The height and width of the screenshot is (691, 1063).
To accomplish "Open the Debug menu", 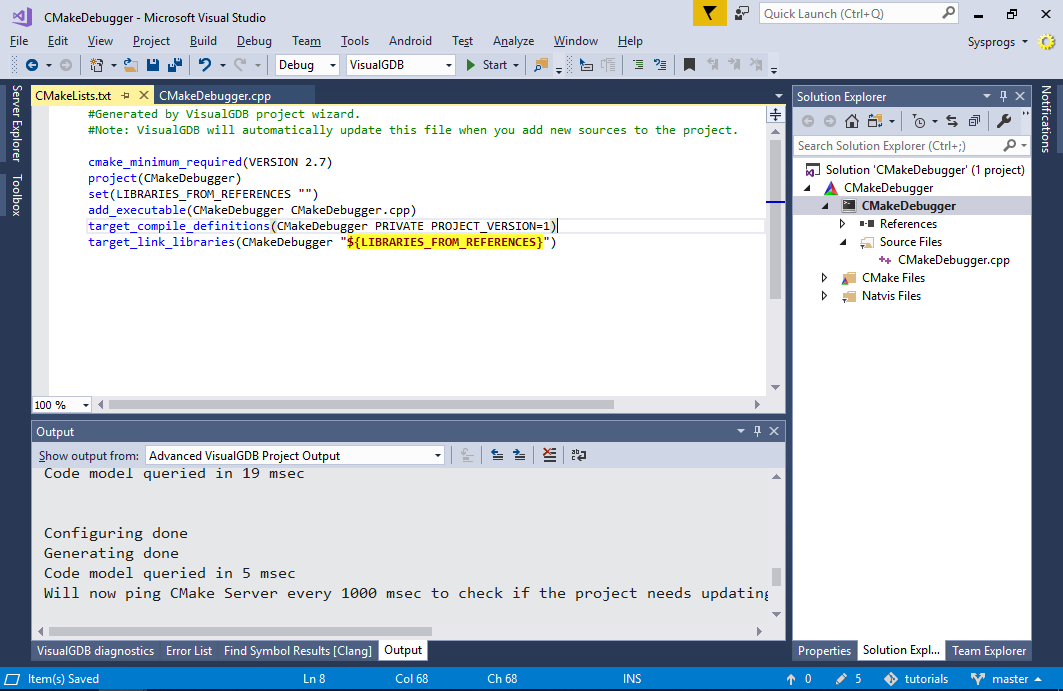I will (254, 41).
